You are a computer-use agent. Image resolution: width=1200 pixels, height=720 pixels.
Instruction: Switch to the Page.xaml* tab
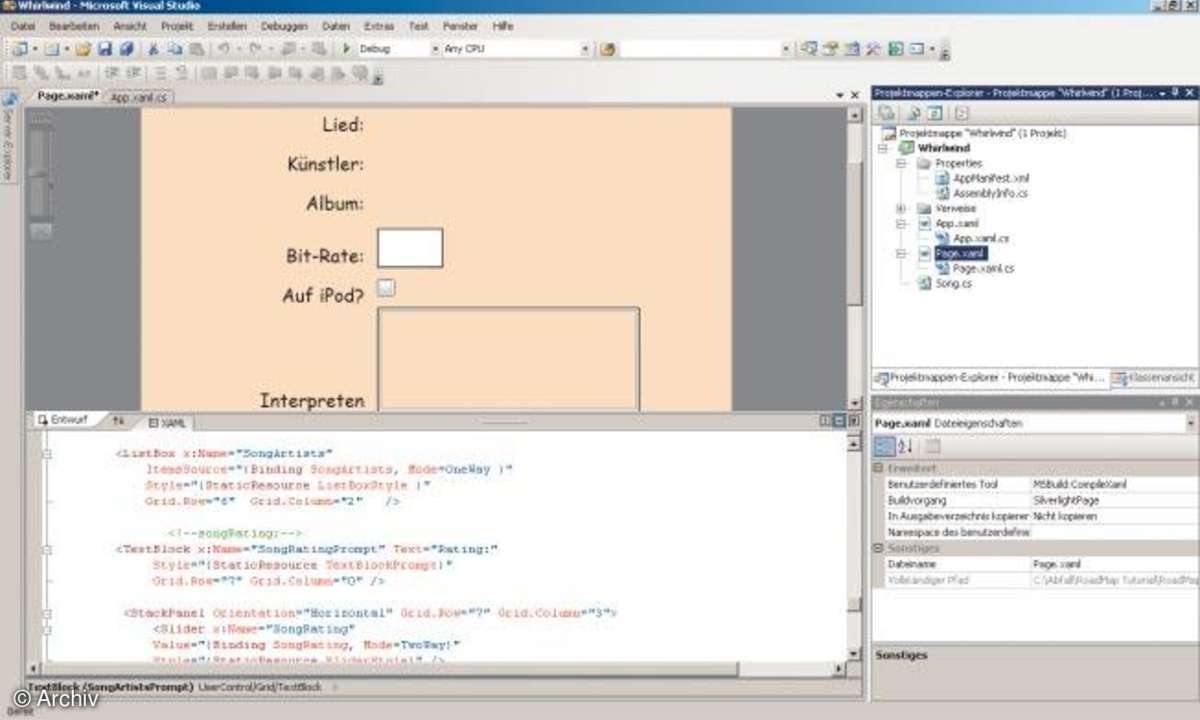[x=68, y=96]
